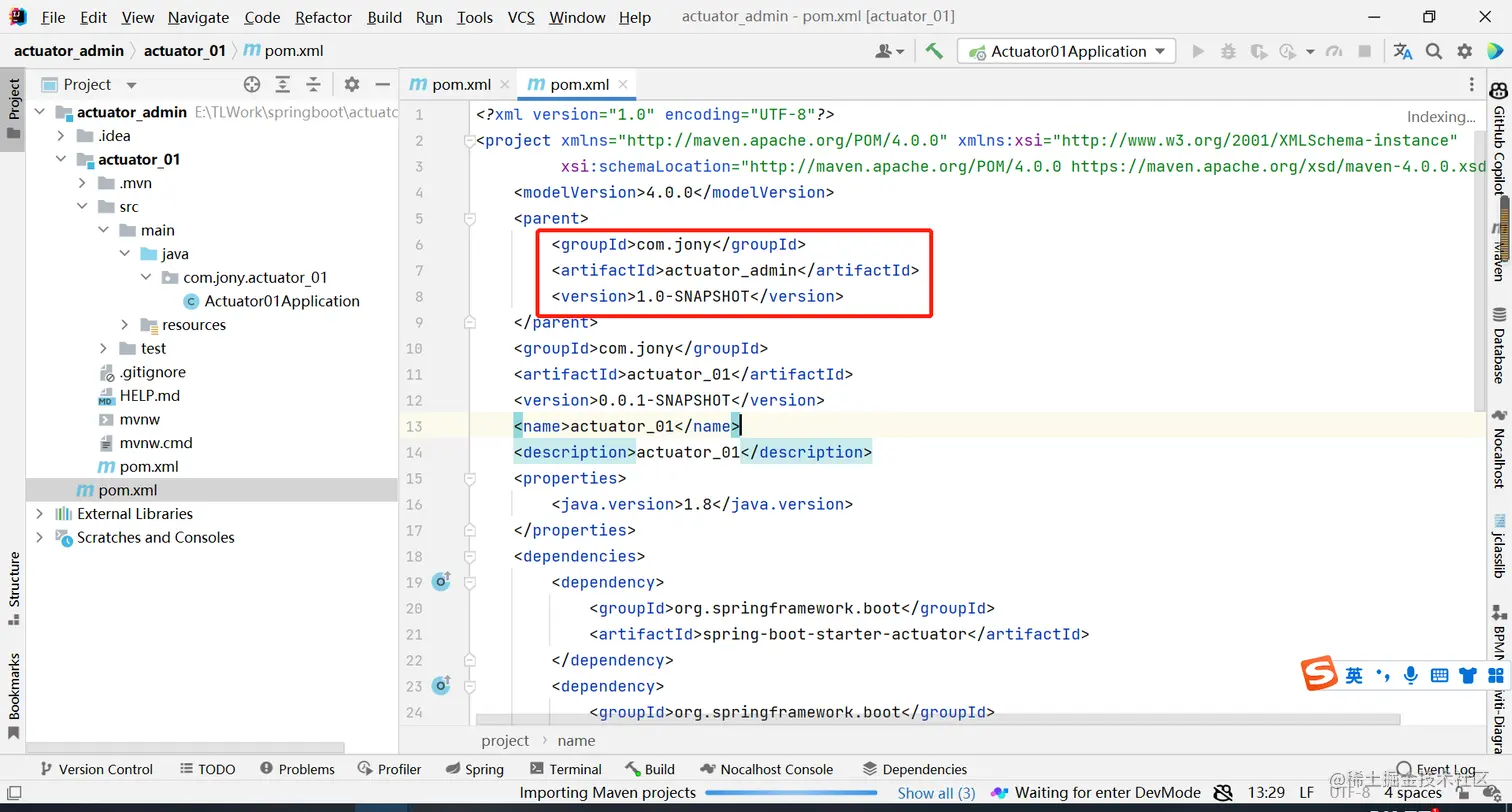
Task: Click Collapse All in Project panel
Action: click(313, 85)
